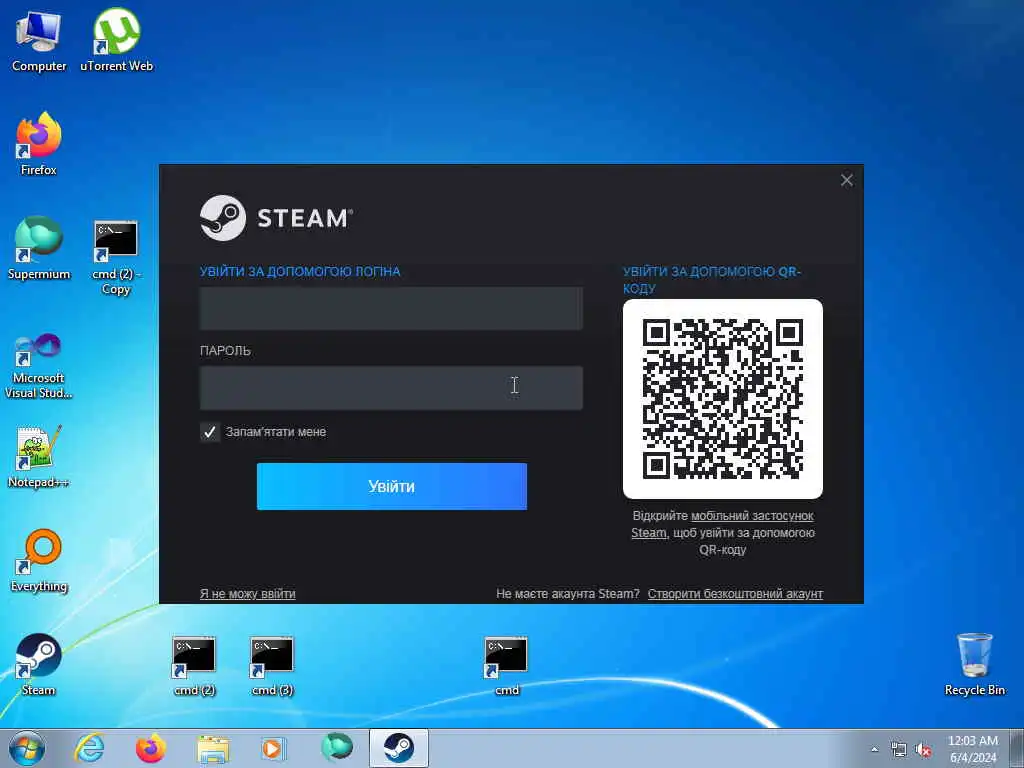The height and width of the screenshot is (768, 1024).
Task: Select the Notepad++ desktop shortcut
Action: 39,456
